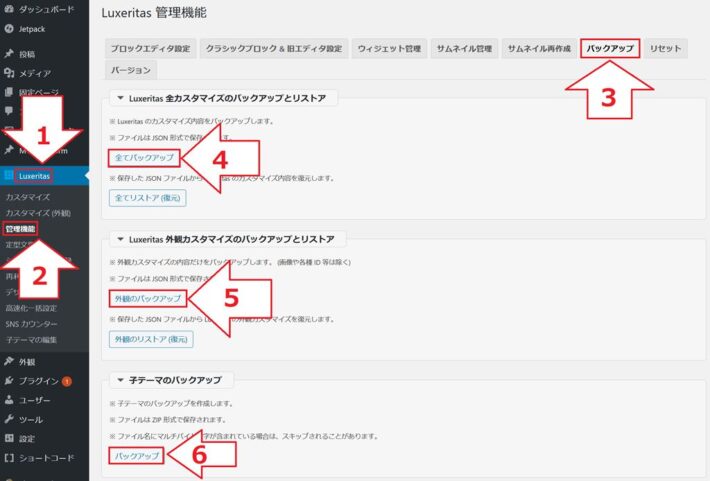The height and width of the screenshot is (481, 710).
Task: Collapse 外観カスタマイズのバックアップとリストア section triangle
Action: pyautogui.click(x=120, y=239)
